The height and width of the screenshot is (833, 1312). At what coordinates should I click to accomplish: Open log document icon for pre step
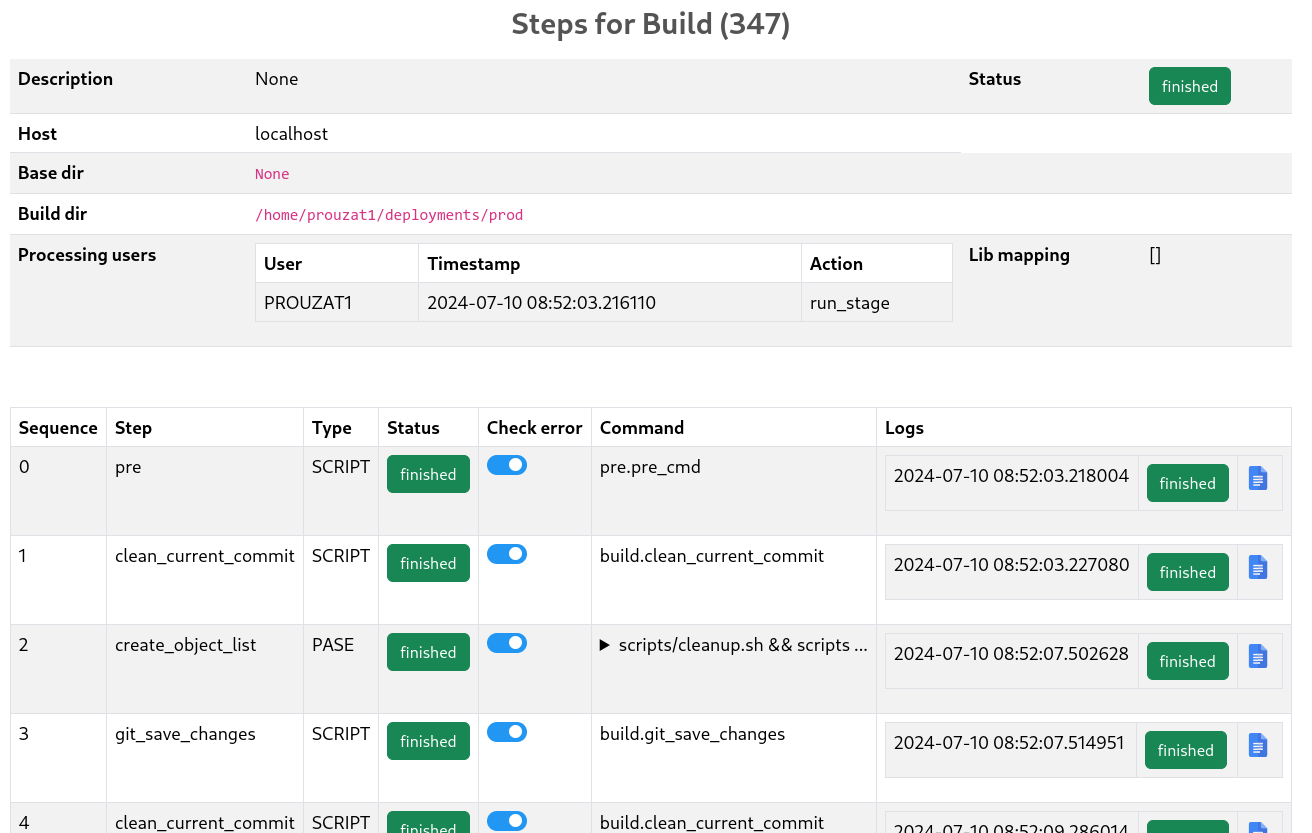1258,478
